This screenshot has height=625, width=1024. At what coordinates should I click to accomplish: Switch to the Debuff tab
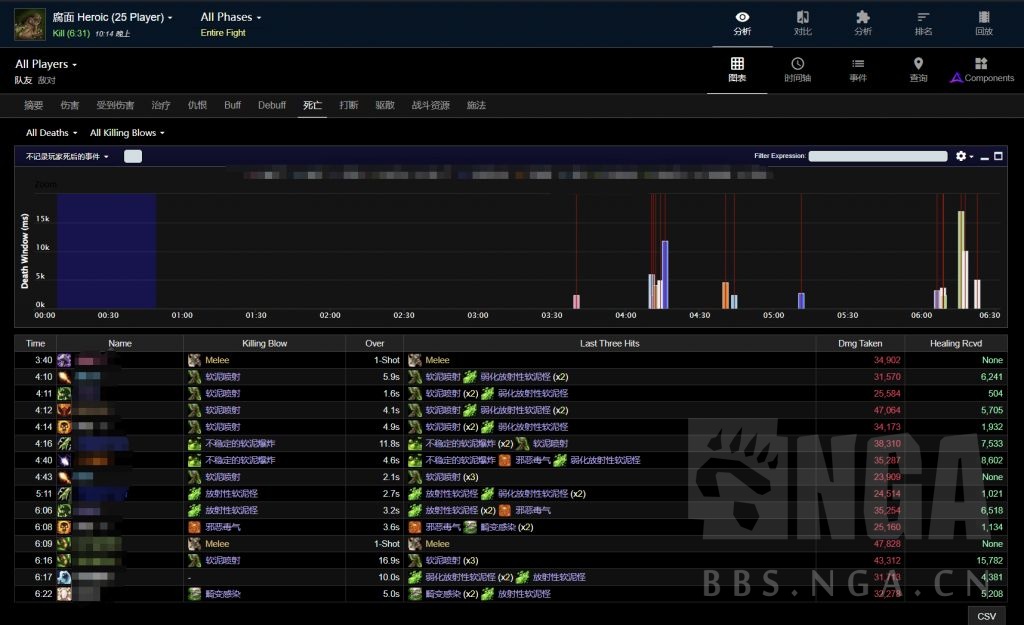point(272,105)
